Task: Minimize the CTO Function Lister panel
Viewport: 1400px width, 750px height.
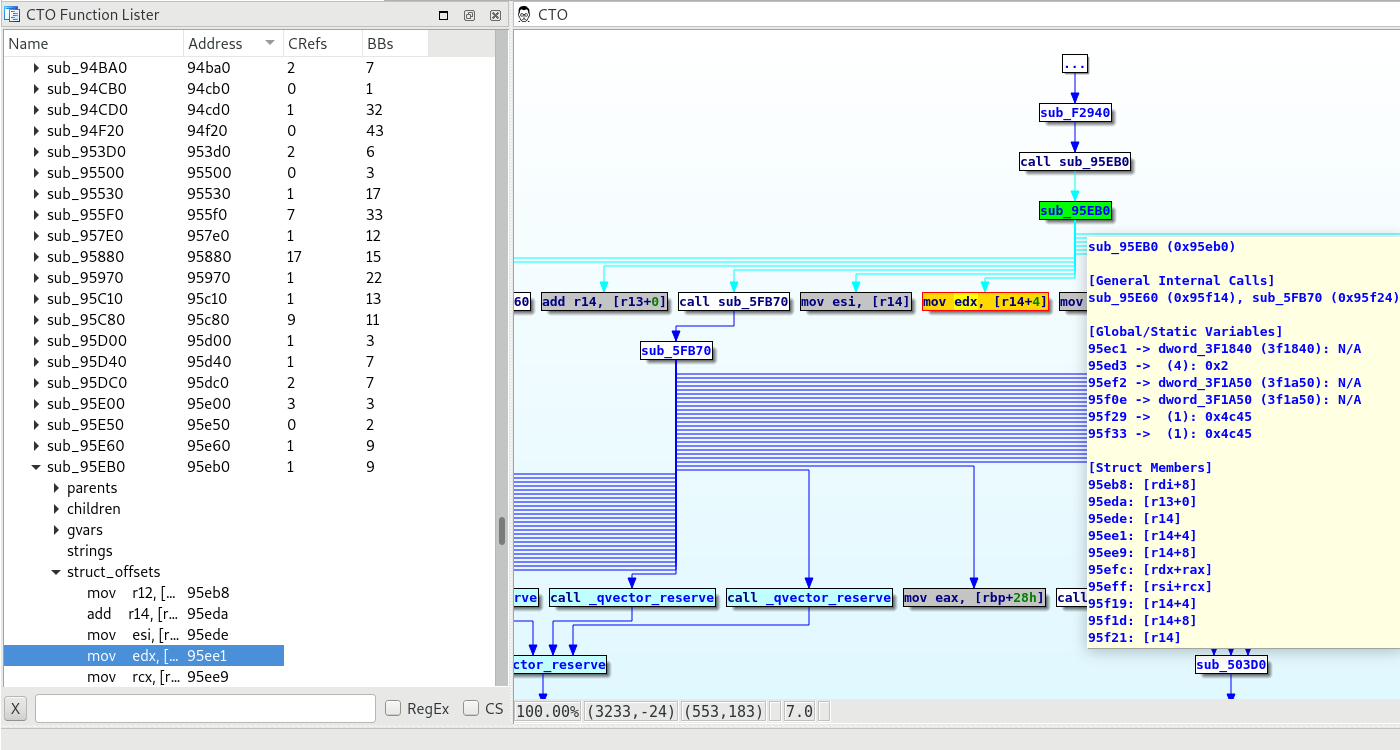Action: (x=444, y=16)
